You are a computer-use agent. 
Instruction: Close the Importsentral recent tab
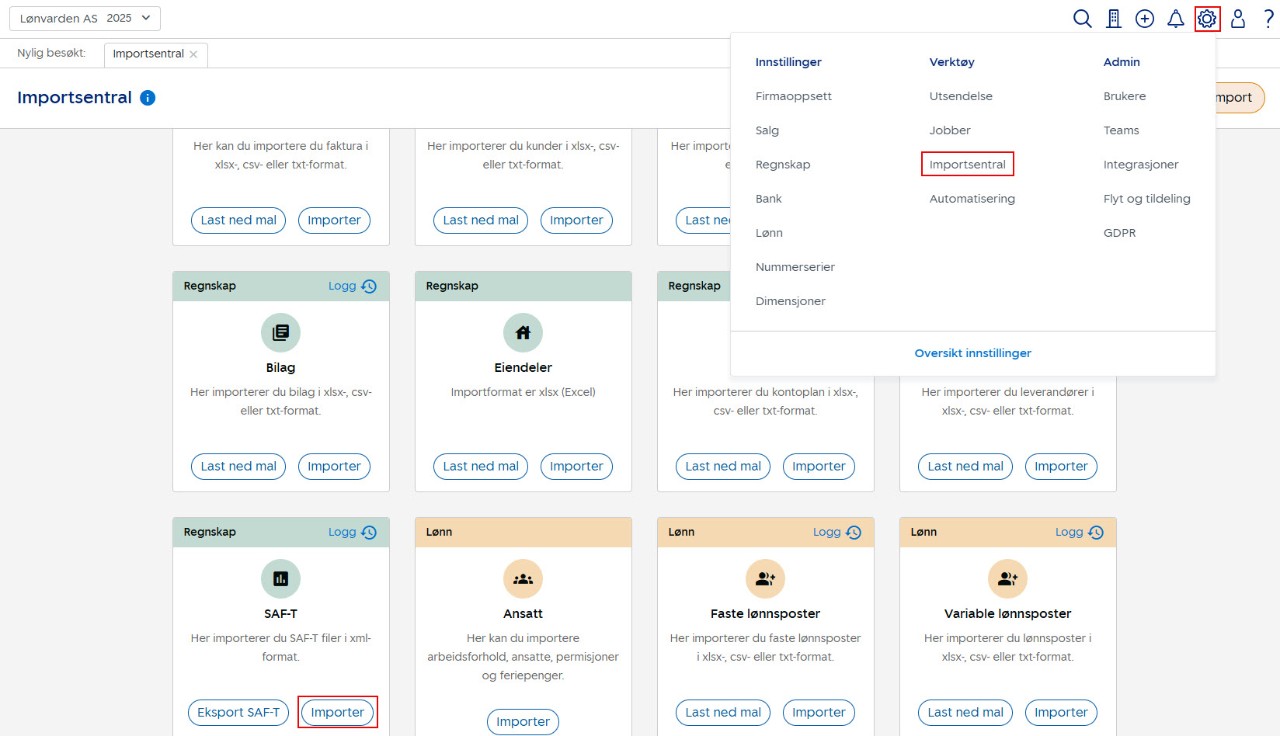[x=193, y=54]
